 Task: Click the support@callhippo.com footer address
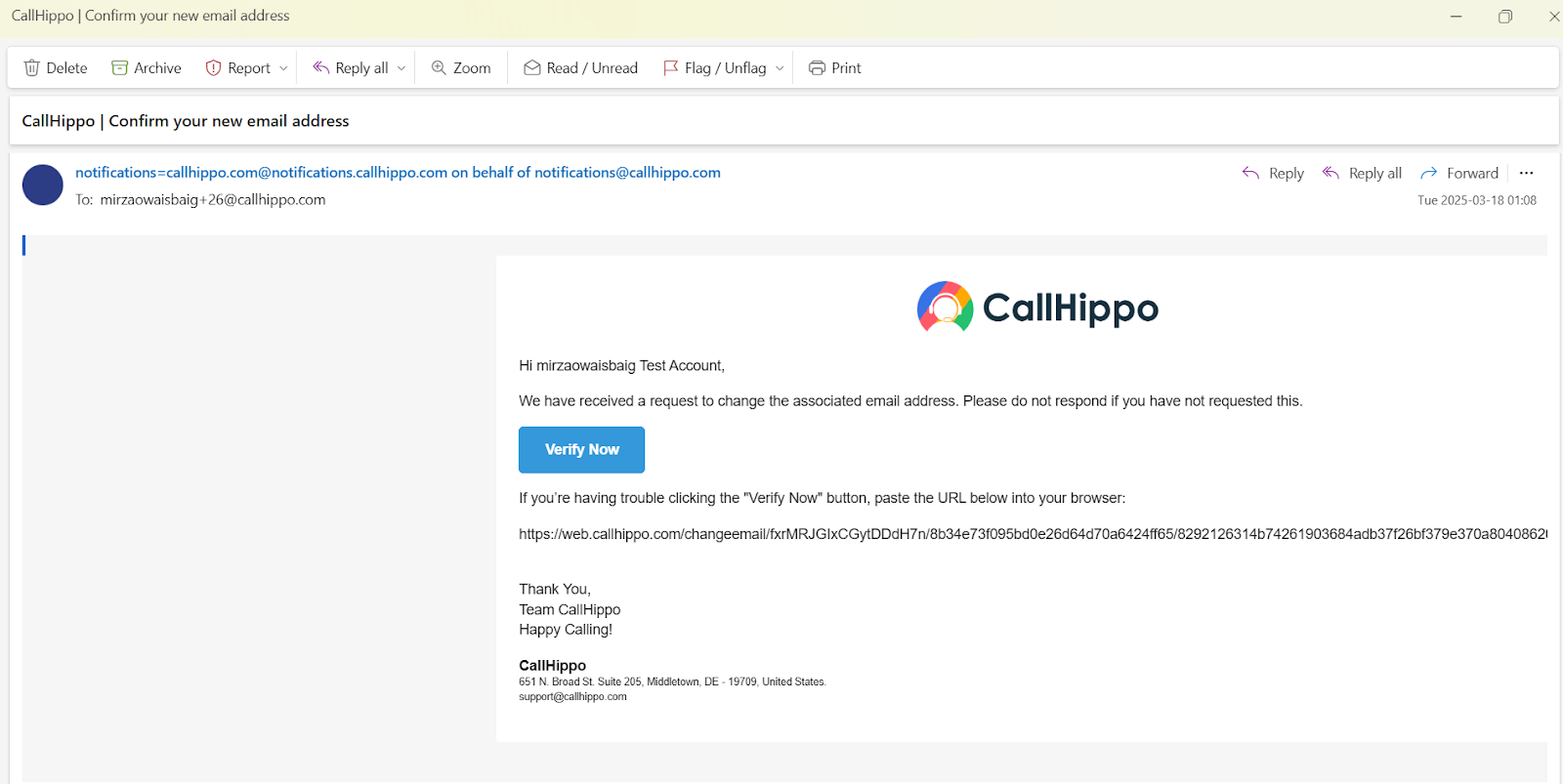tap(572, 696)
